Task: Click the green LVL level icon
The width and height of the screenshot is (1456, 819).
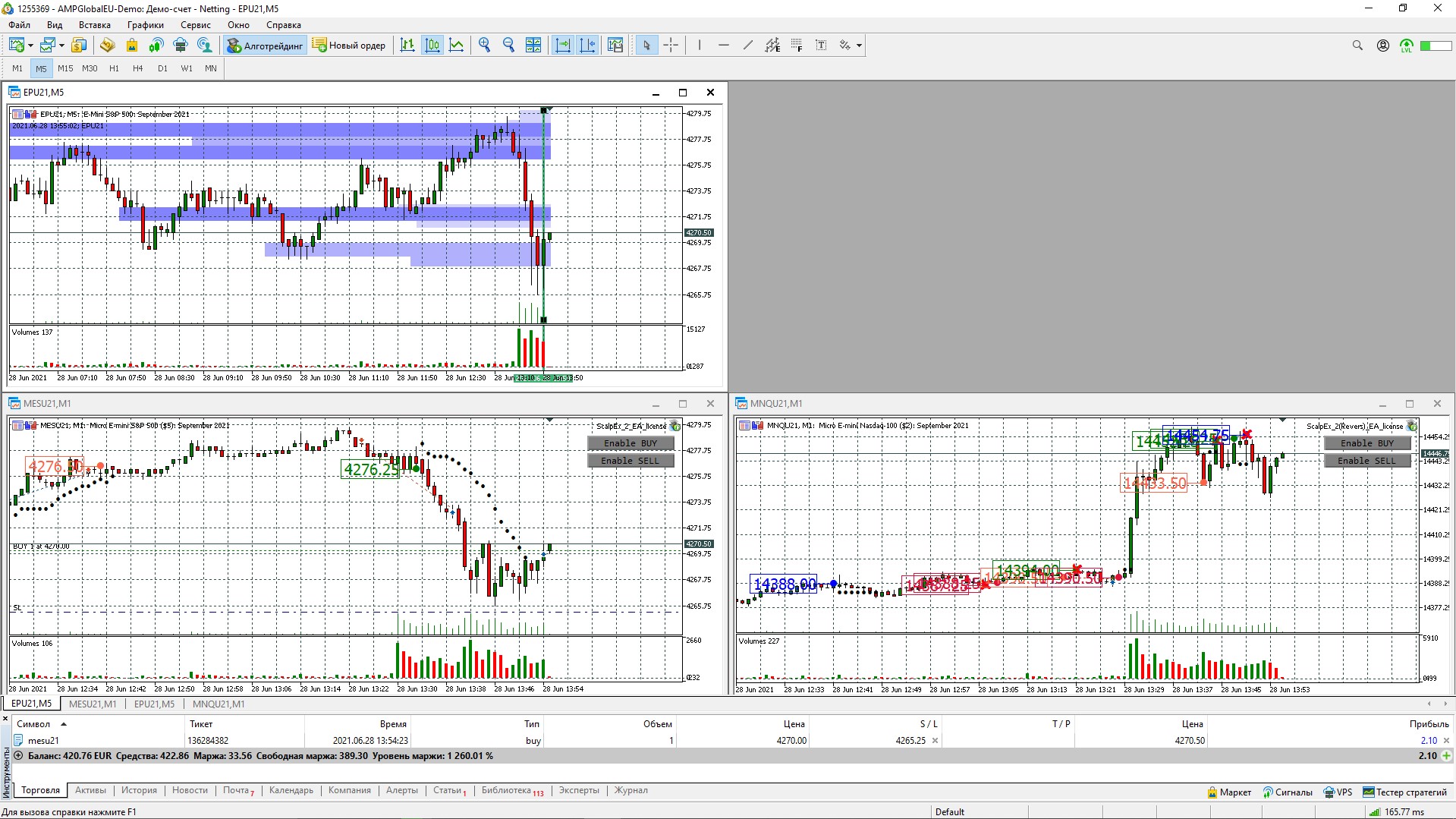Action: click(x=1407, y=46)
